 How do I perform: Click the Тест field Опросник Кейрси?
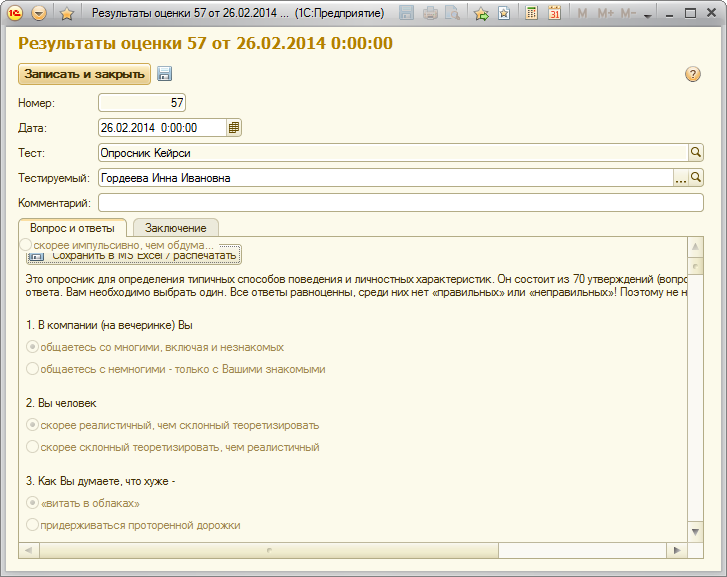pos(393,153)
